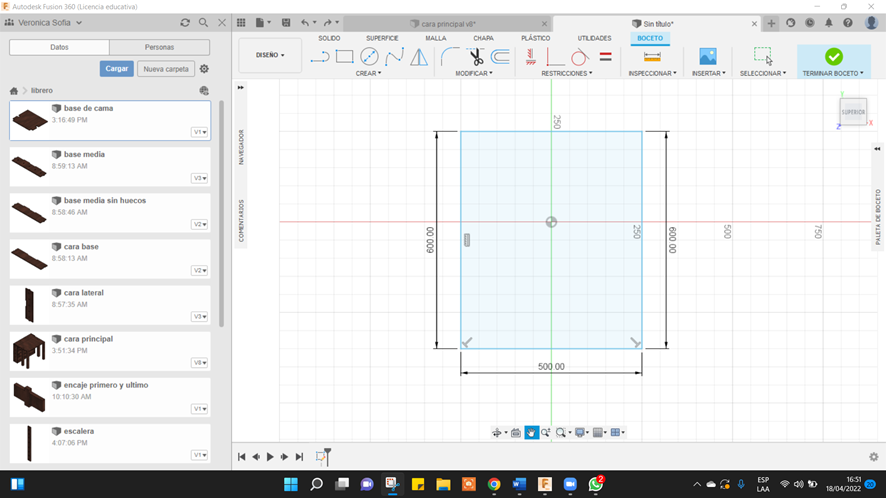Activate the Pan hand tool
Image resolution: width=886 pixels, height=498 pixels.
coord(531,432)
